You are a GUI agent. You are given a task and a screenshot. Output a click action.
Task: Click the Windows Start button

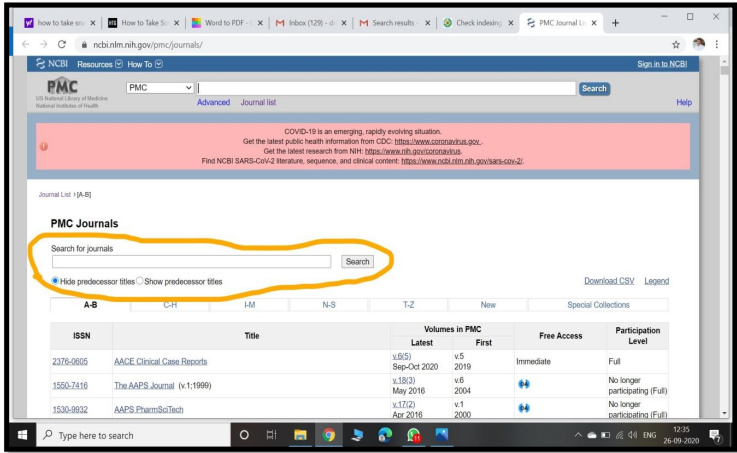(19, 436)
